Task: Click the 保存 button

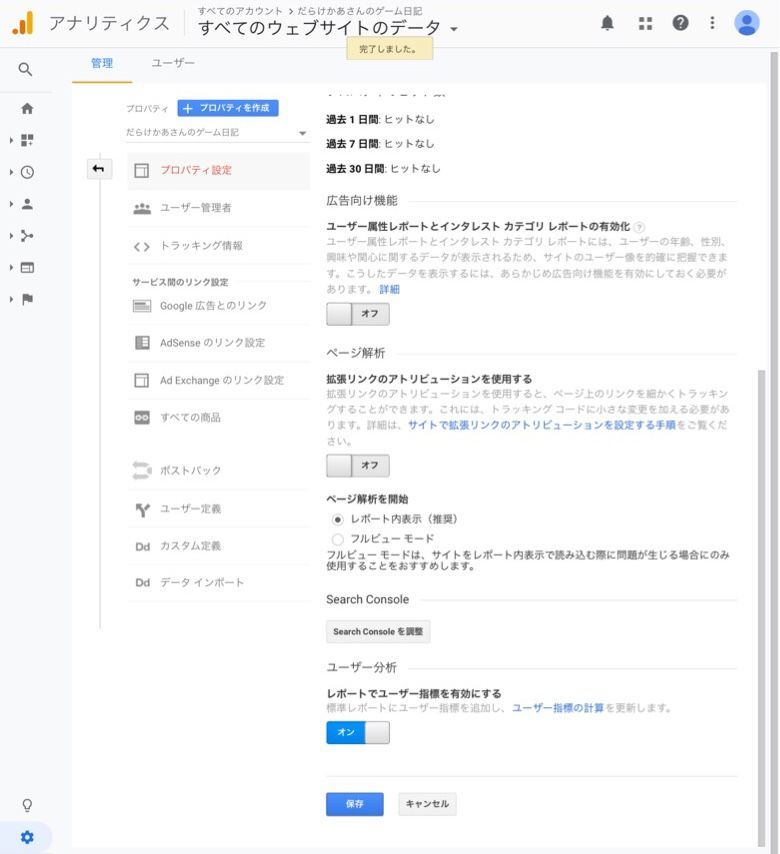Action: pyautogui.click(x=355, y=804)
